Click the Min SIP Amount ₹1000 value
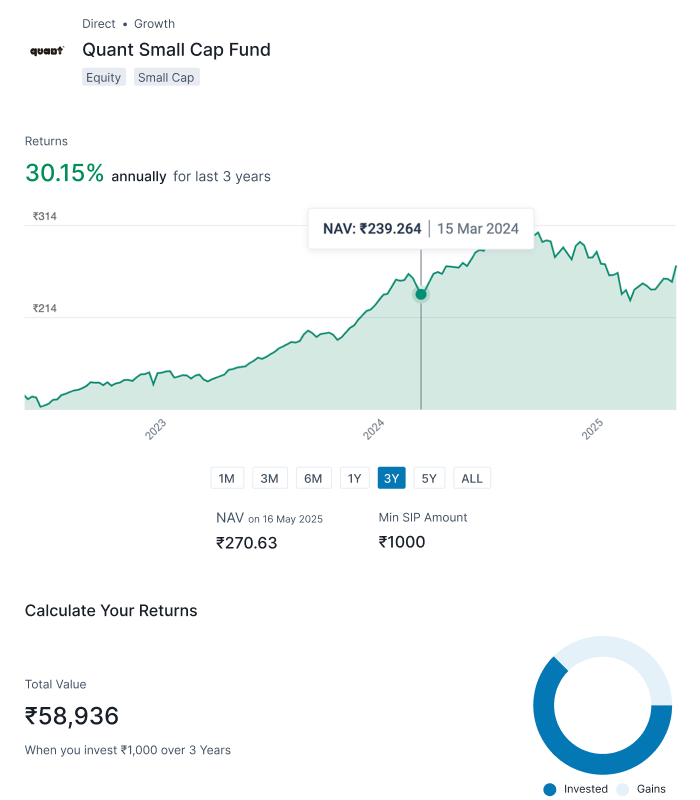700x800 pixels. click(402, 542)
